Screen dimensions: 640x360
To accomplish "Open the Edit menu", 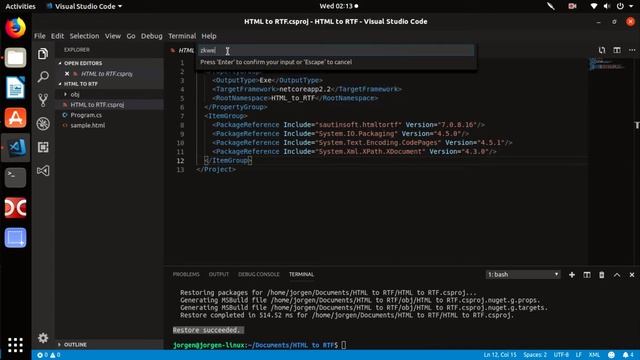I will coord(57,36).
